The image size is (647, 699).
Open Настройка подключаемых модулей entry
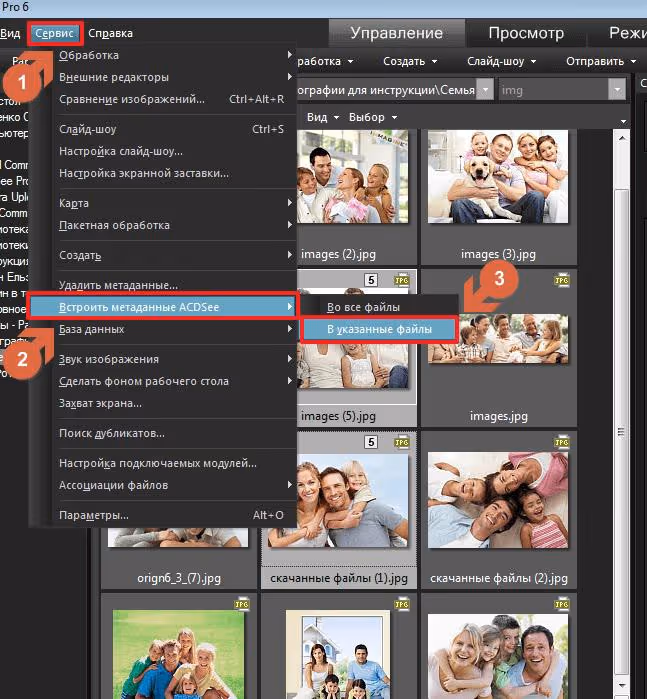176,463
